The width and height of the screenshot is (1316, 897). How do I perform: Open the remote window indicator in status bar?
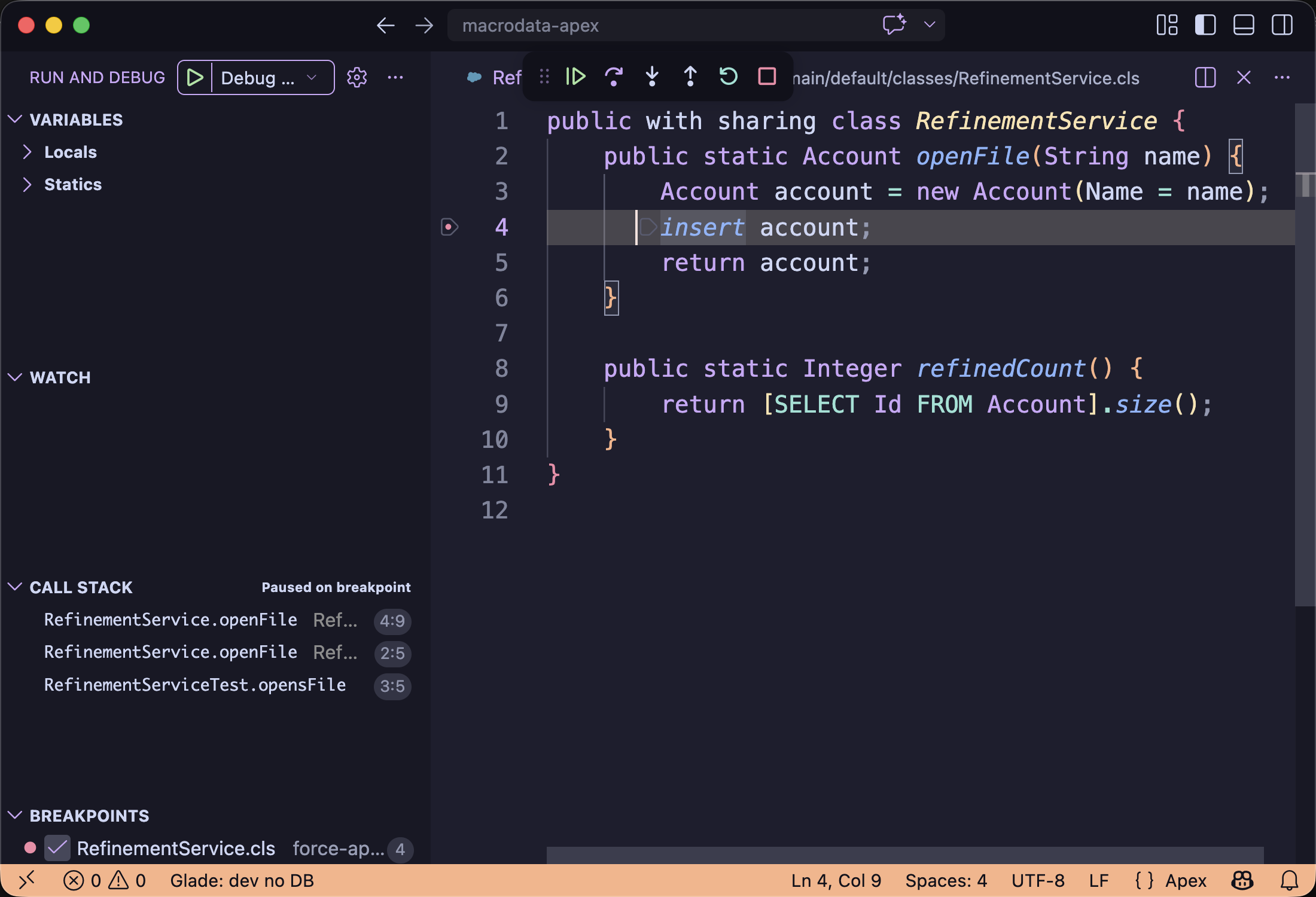[27, 880]
